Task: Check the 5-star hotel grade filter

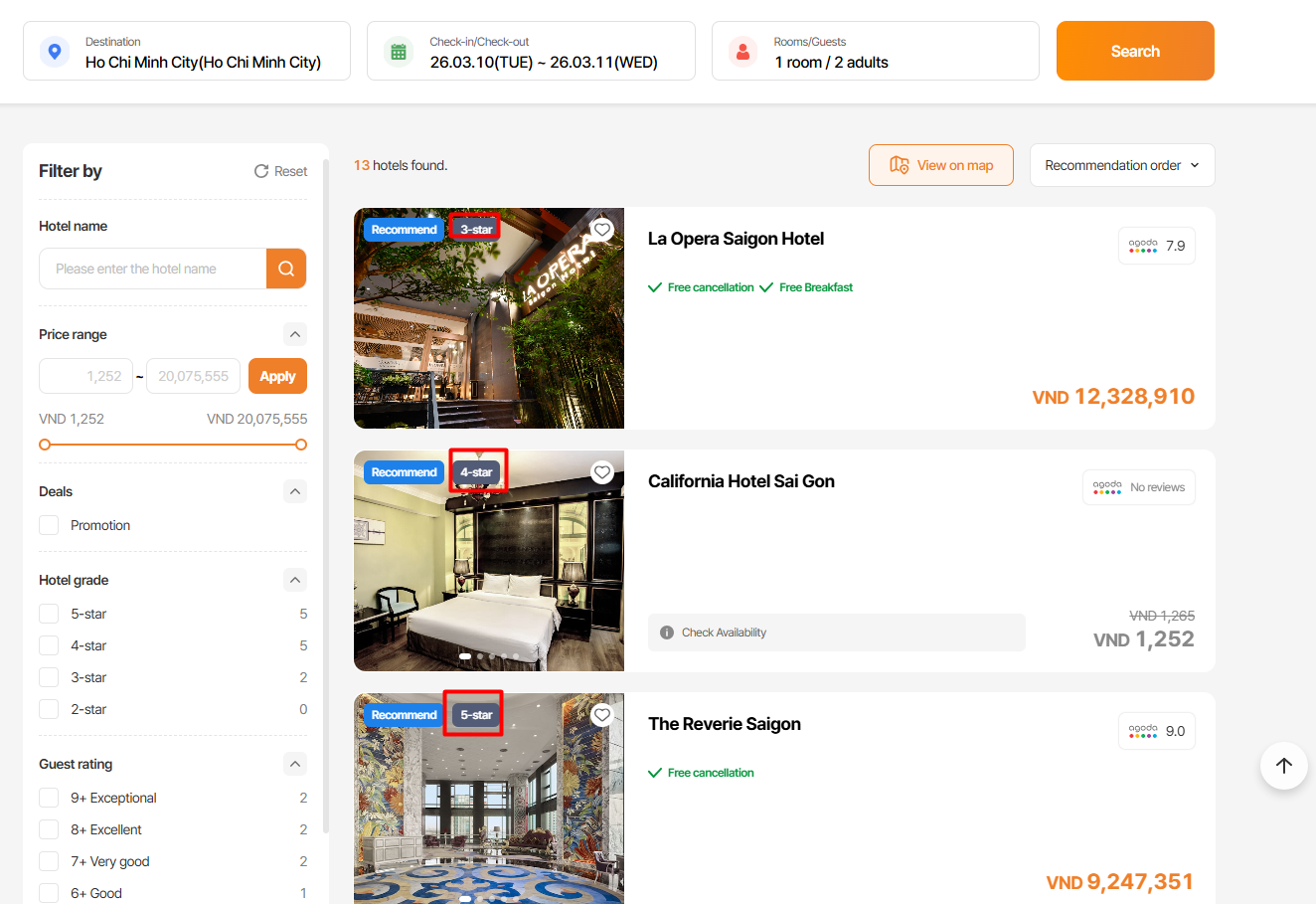Action: [49, 614]
